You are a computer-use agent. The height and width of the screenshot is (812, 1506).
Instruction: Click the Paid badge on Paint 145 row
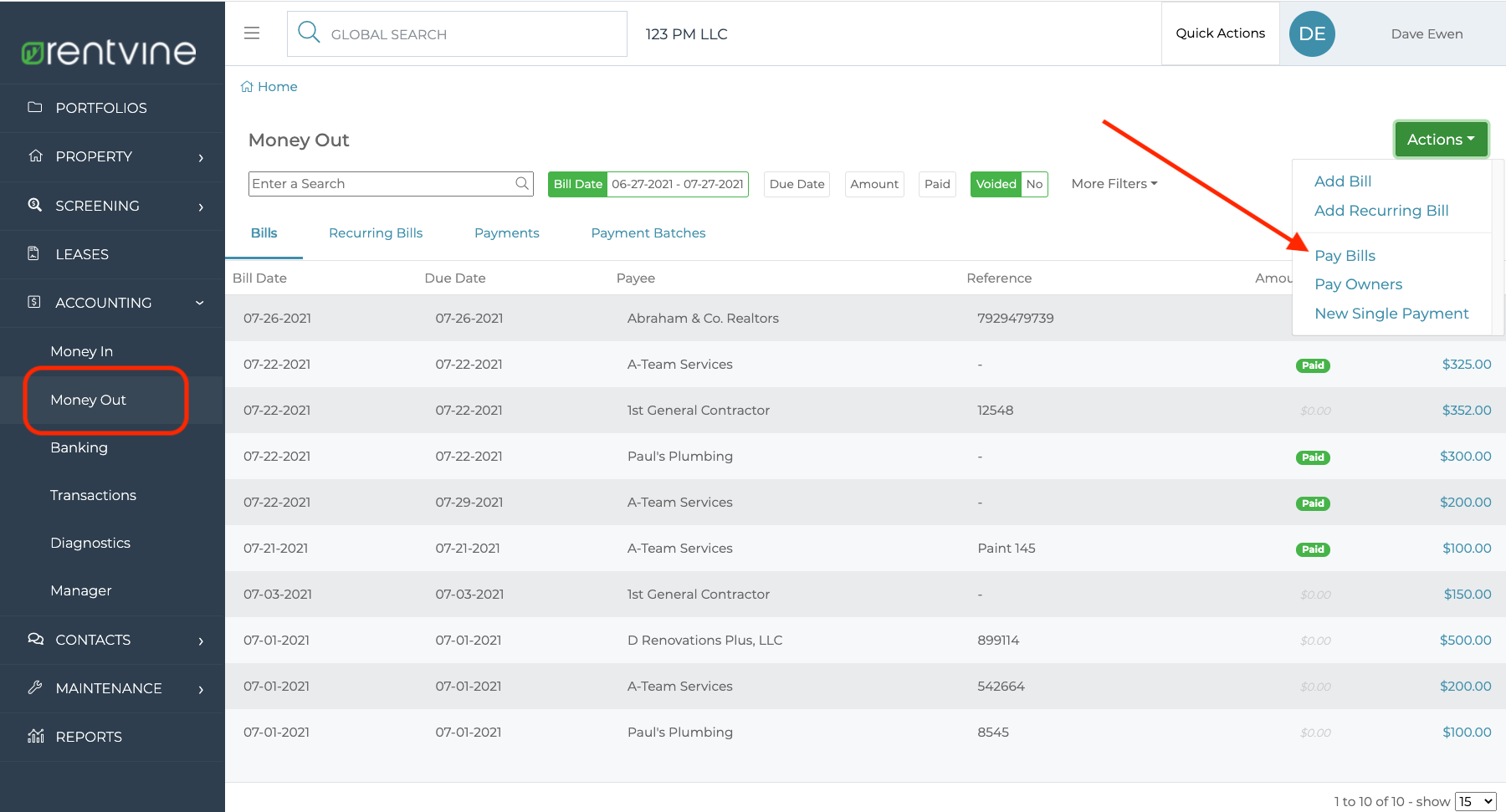[x=1313, y=549]
